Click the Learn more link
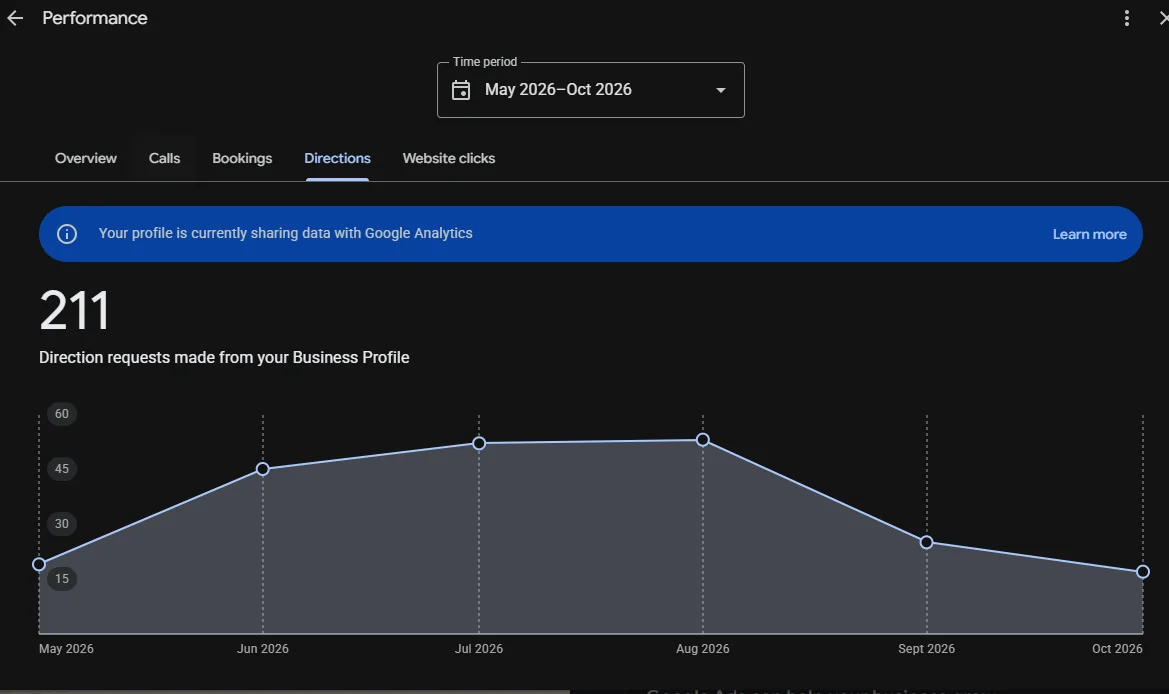This screenshot has height=694, width=1169. point(1089,234)
